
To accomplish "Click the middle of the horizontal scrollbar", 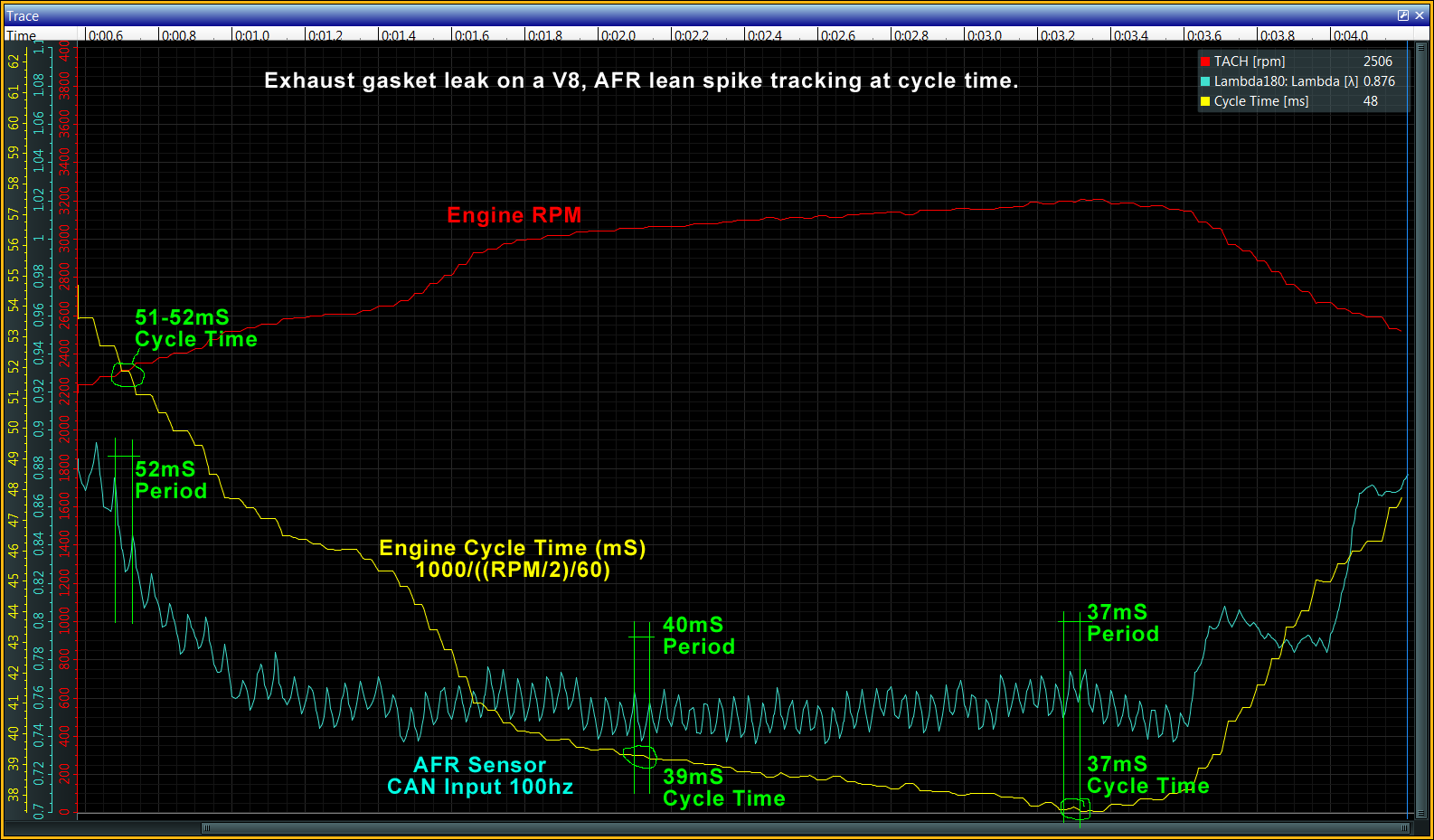I will click(805, 827).
